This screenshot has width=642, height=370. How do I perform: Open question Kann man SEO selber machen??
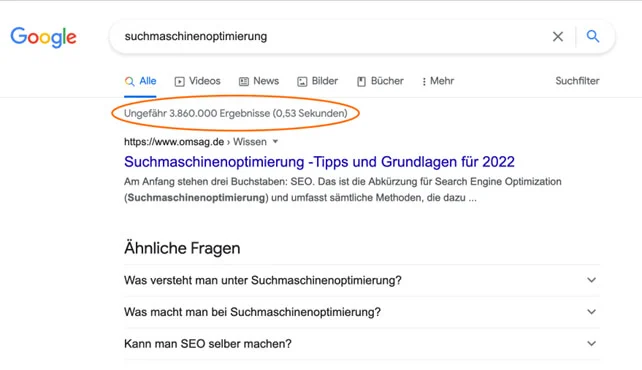point(362,343)
